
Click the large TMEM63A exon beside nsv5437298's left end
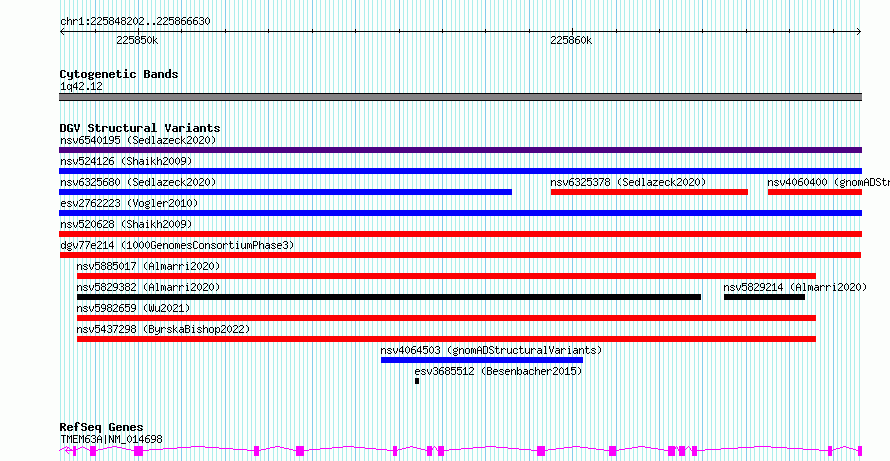tap(93, 451)
